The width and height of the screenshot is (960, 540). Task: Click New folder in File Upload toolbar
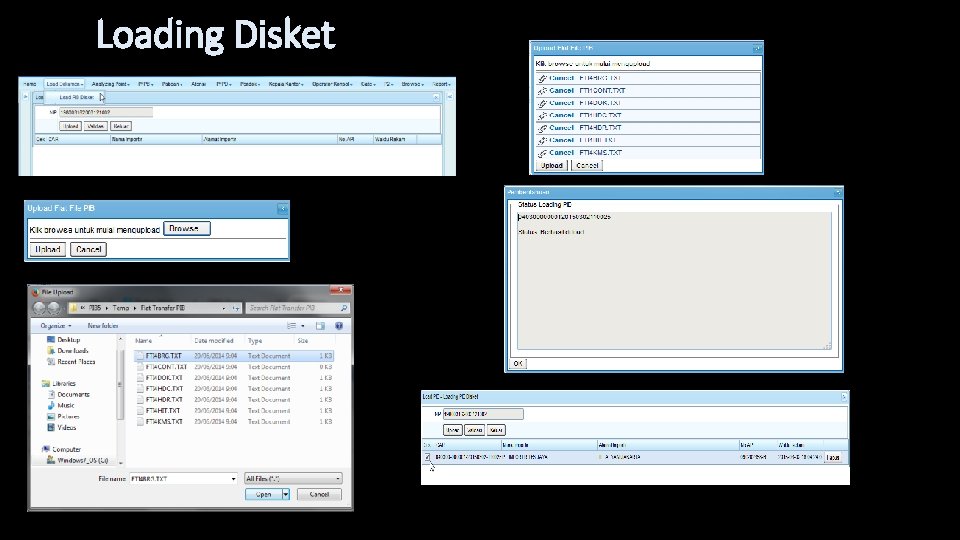tap(103, 326)
